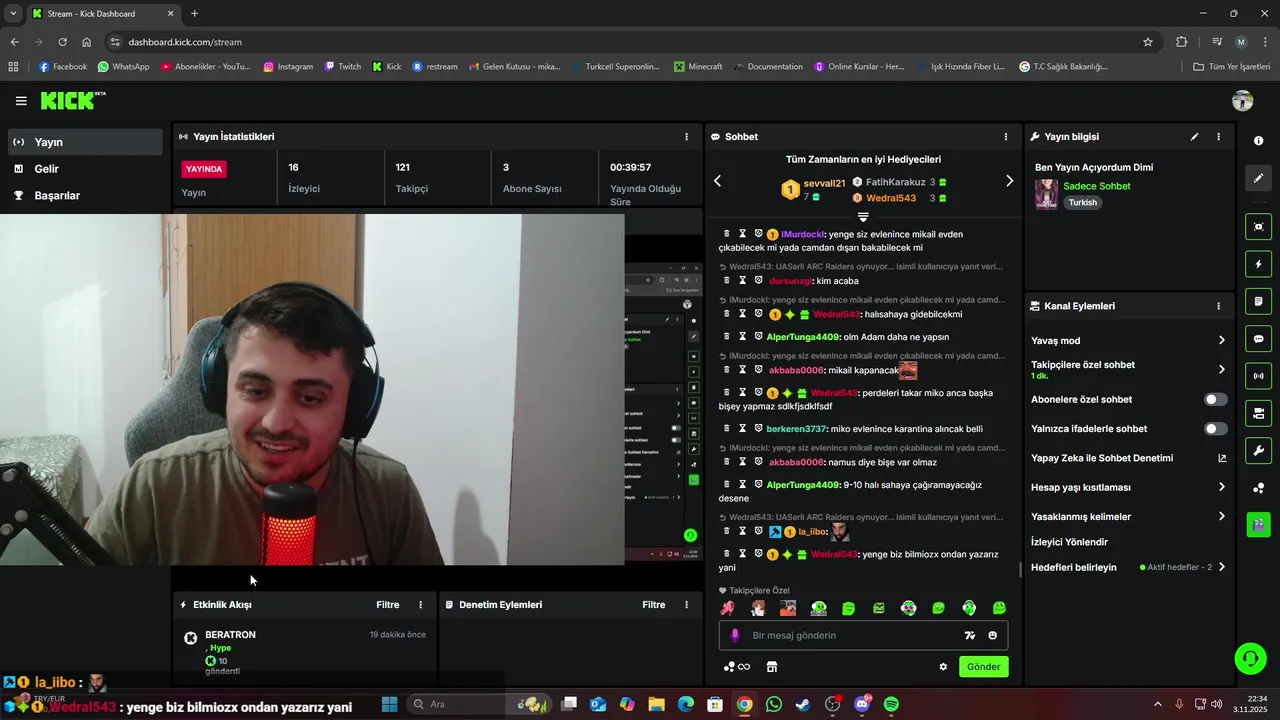Click the info icon in right sidebar

point(1258,141)
